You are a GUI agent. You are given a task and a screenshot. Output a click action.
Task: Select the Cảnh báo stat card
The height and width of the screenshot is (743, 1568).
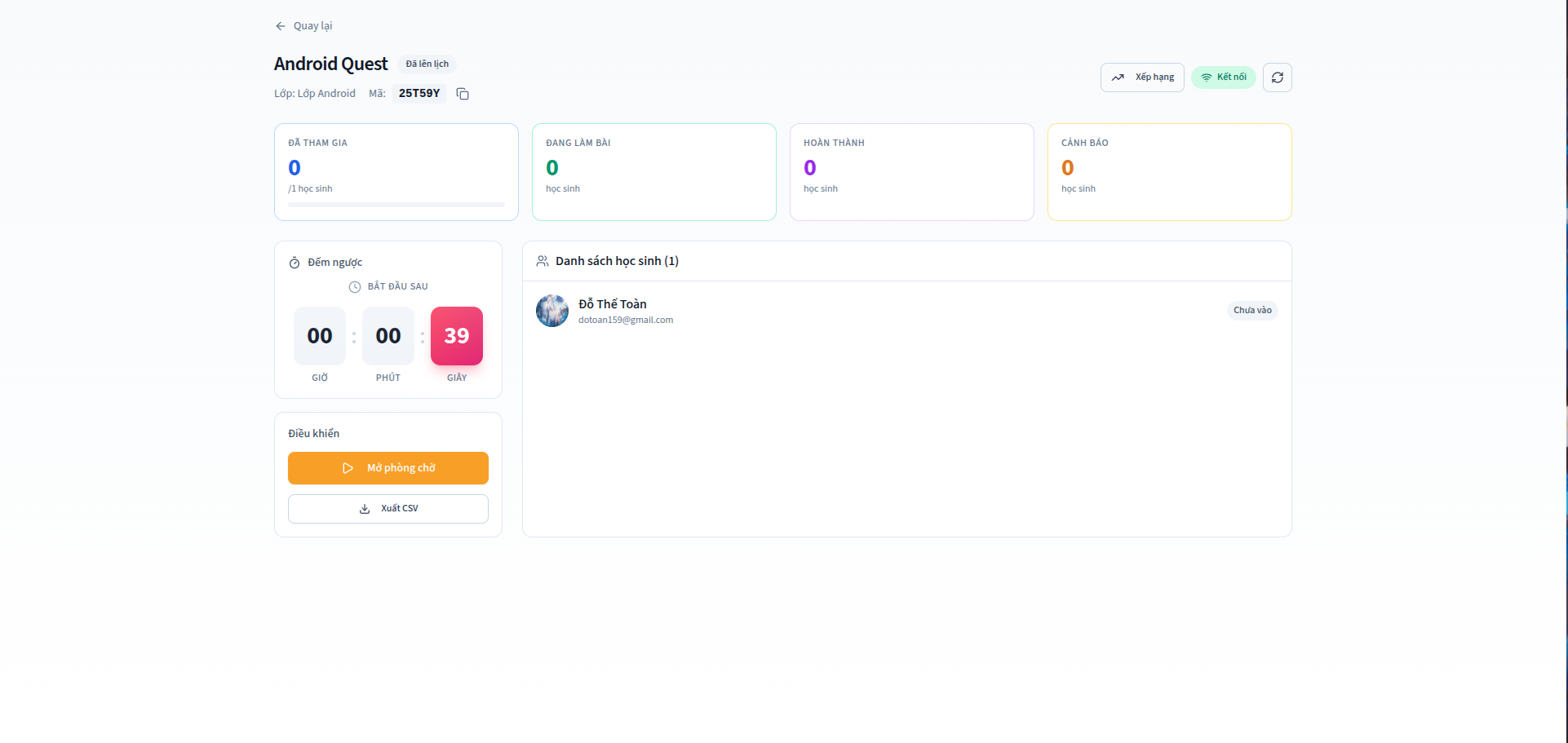[x=1169, y=172]
